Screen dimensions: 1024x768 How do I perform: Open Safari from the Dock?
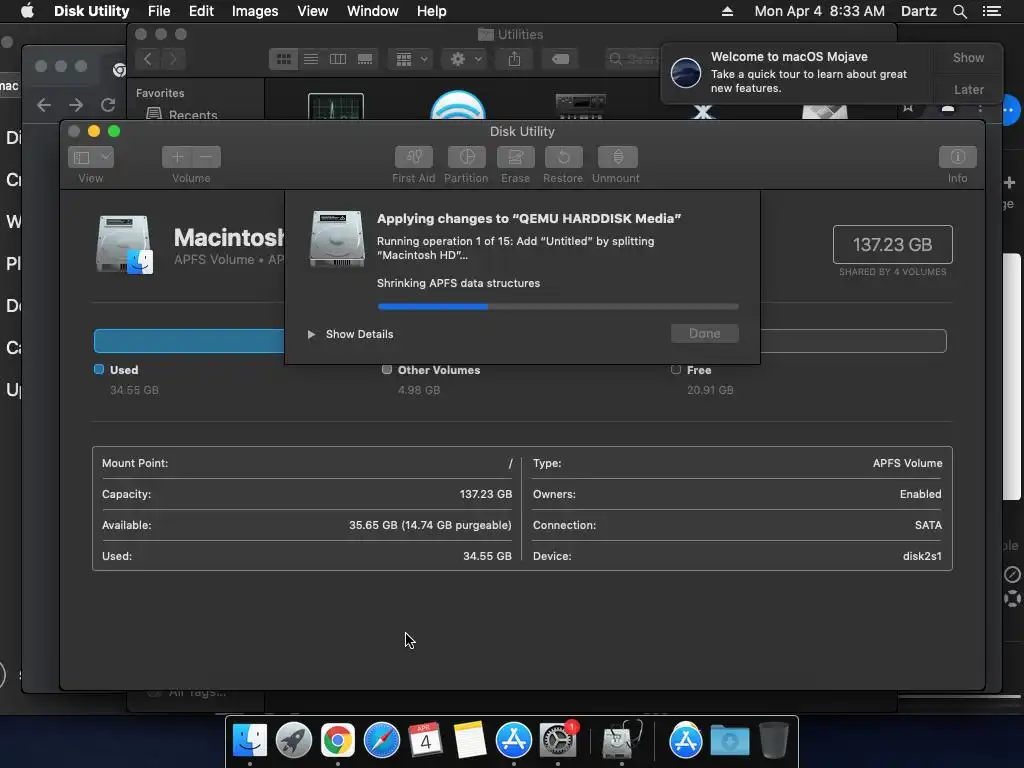pos(381,741)
